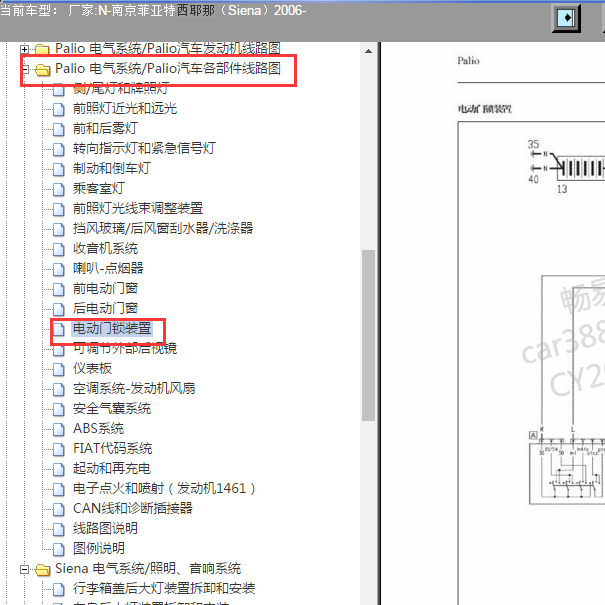This screenshot has height=605, width=605.
Task: Open 仪表板 diagram entry
Action: point(92,369)
